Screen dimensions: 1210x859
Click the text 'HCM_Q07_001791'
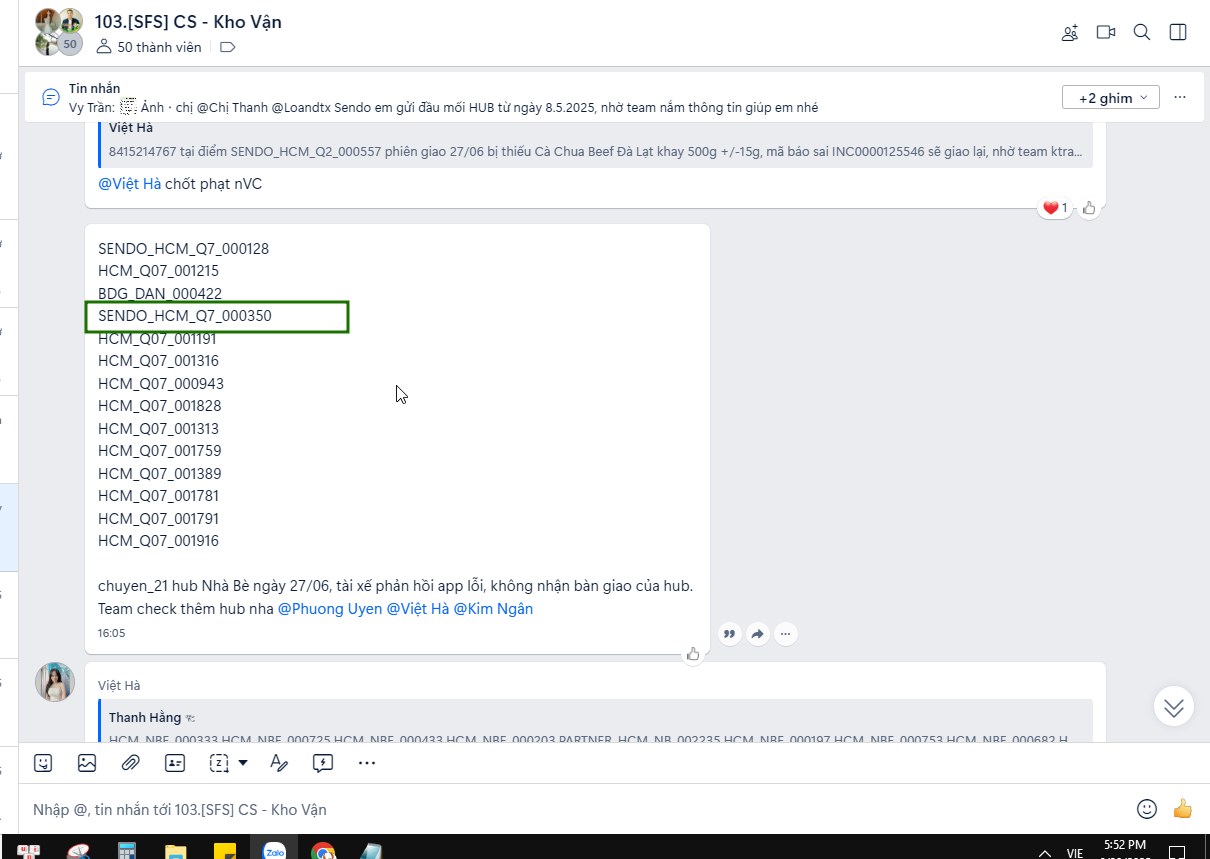point(158,519)
